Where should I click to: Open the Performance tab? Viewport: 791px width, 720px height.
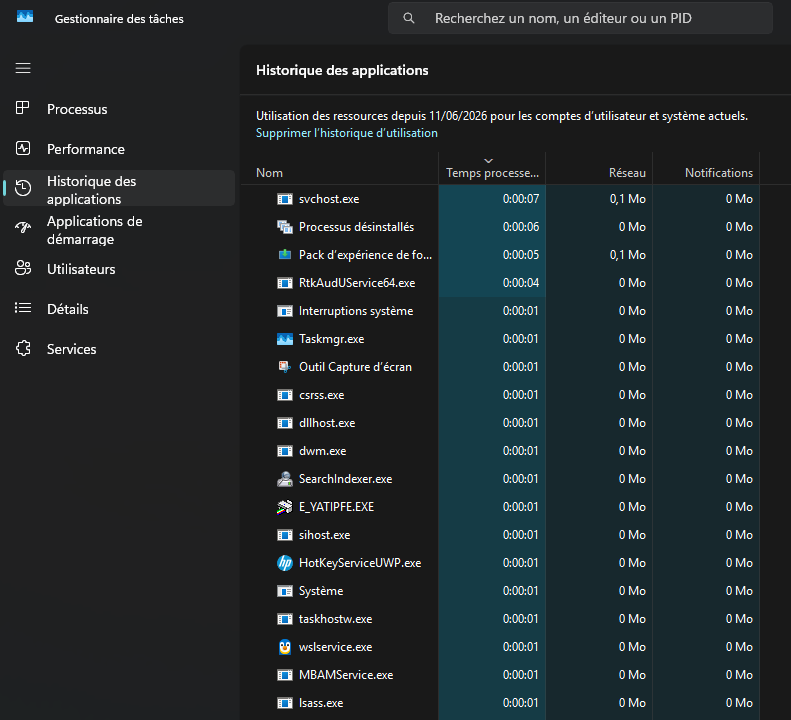point(119,149)
